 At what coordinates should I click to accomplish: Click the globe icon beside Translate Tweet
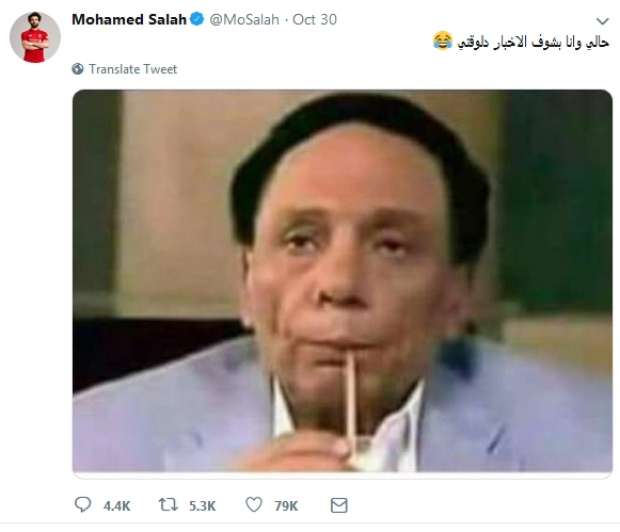(78, 69)
